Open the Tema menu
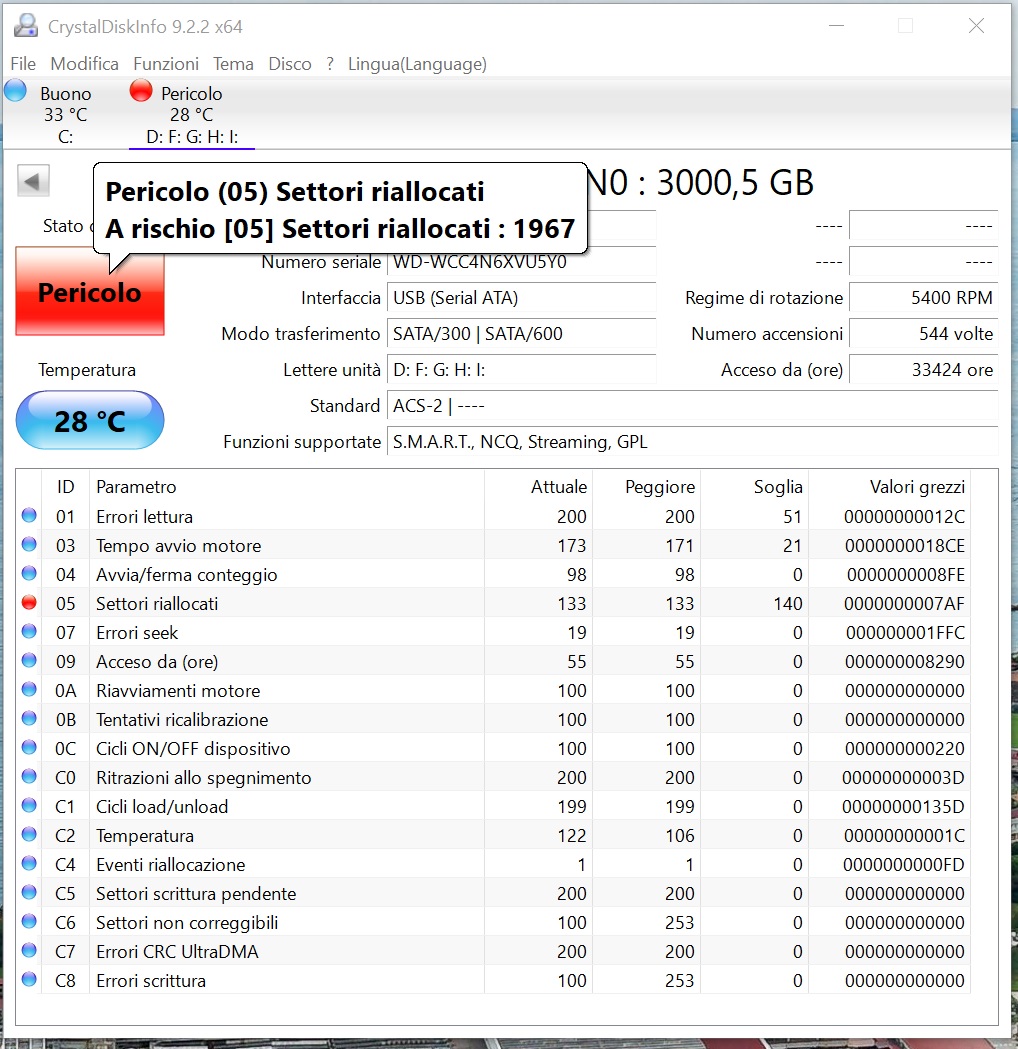Viewport: 1018px width, 1049px height. click(233, 64)
